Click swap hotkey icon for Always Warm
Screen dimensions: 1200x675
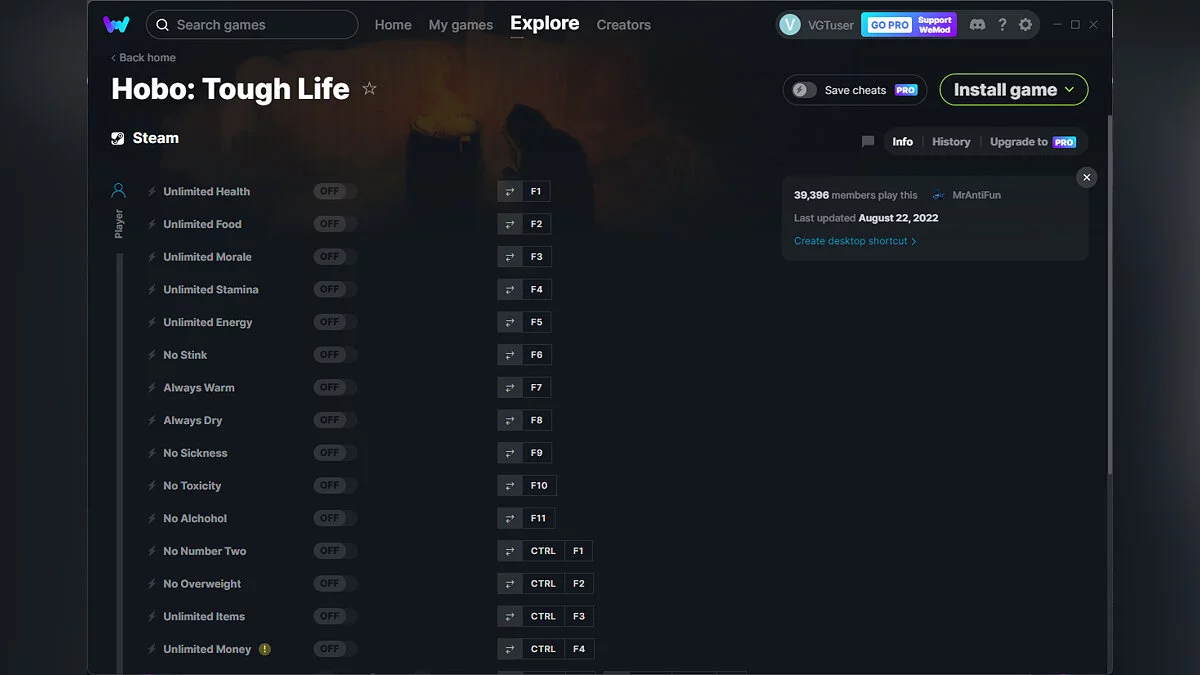tap(510, 387)
